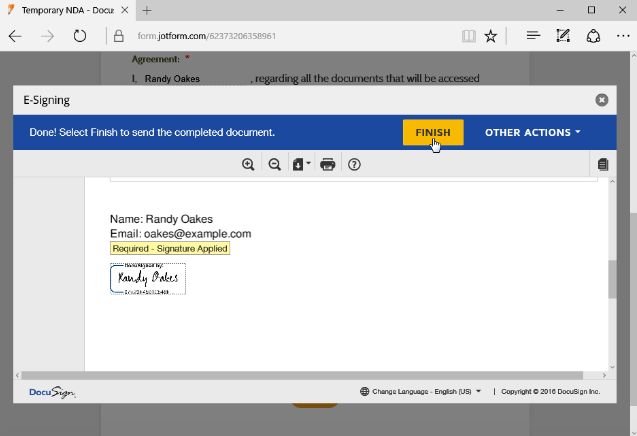Close the E-Signing dialog
Viewport: 637px width, 436px height.
click(601, 100)
